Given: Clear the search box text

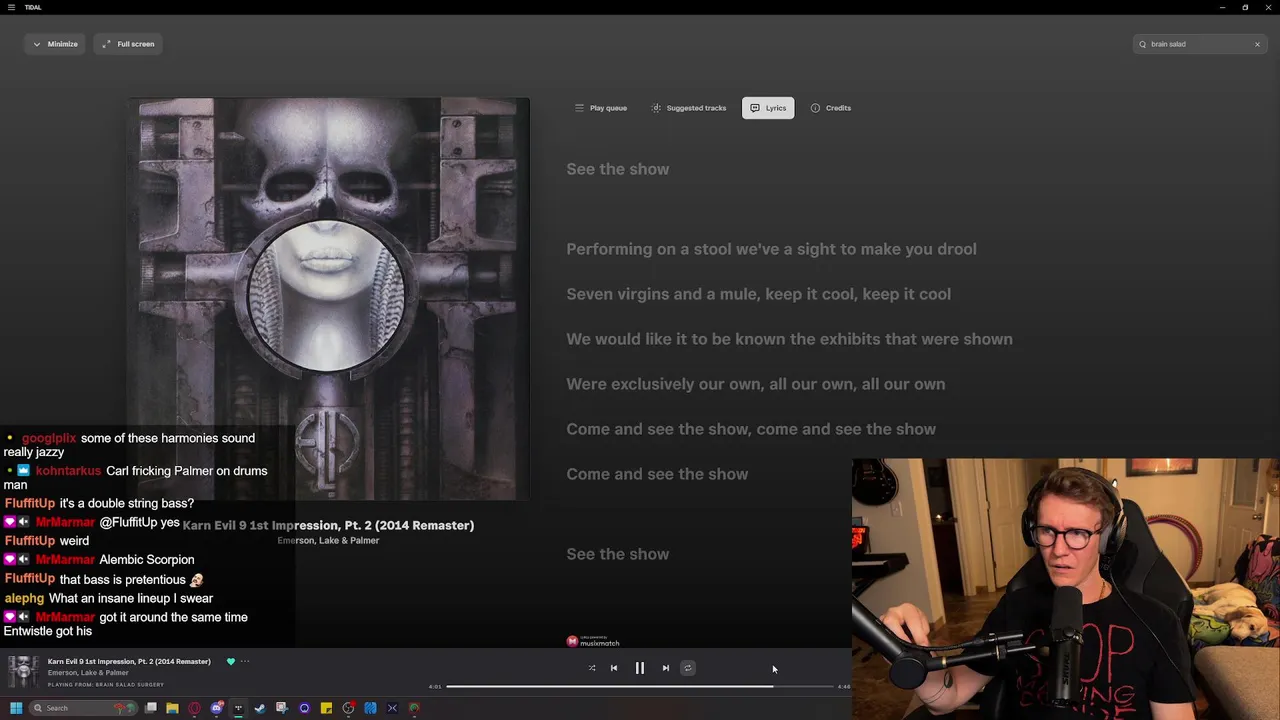Looking at the screenshot, I should [1257, 44].
